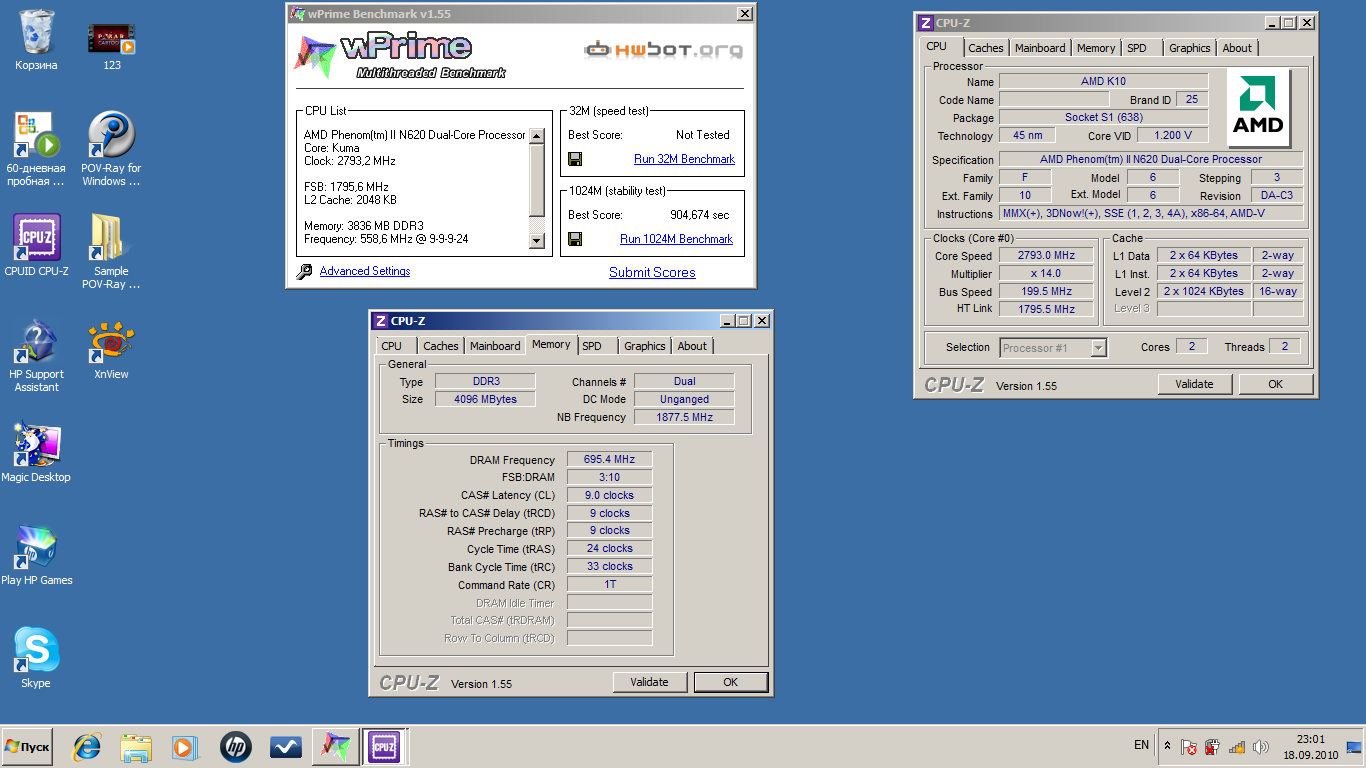
Task: Select Graphics tab in the memory CPU-Z window
Action: pos(645,346)
